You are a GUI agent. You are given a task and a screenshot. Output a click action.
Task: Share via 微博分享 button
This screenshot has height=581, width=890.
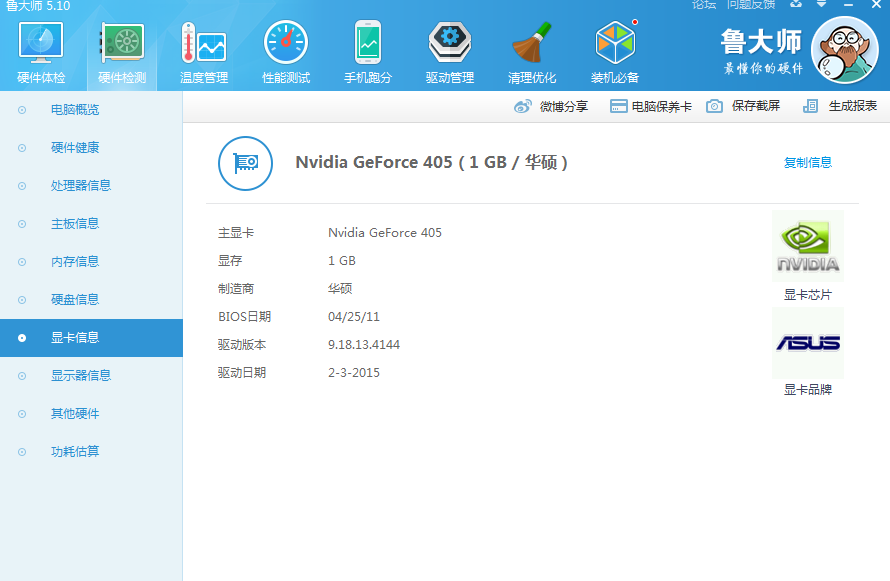point(551,106)
